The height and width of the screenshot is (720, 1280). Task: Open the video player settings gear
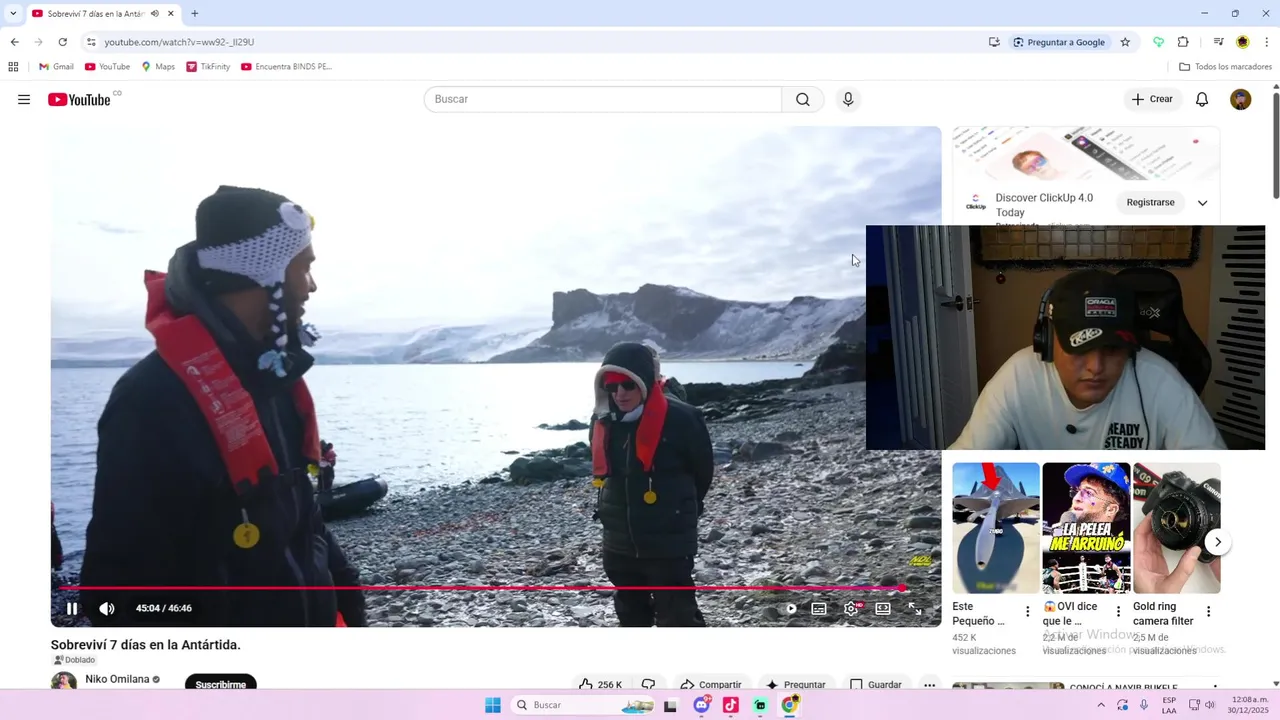851,608
